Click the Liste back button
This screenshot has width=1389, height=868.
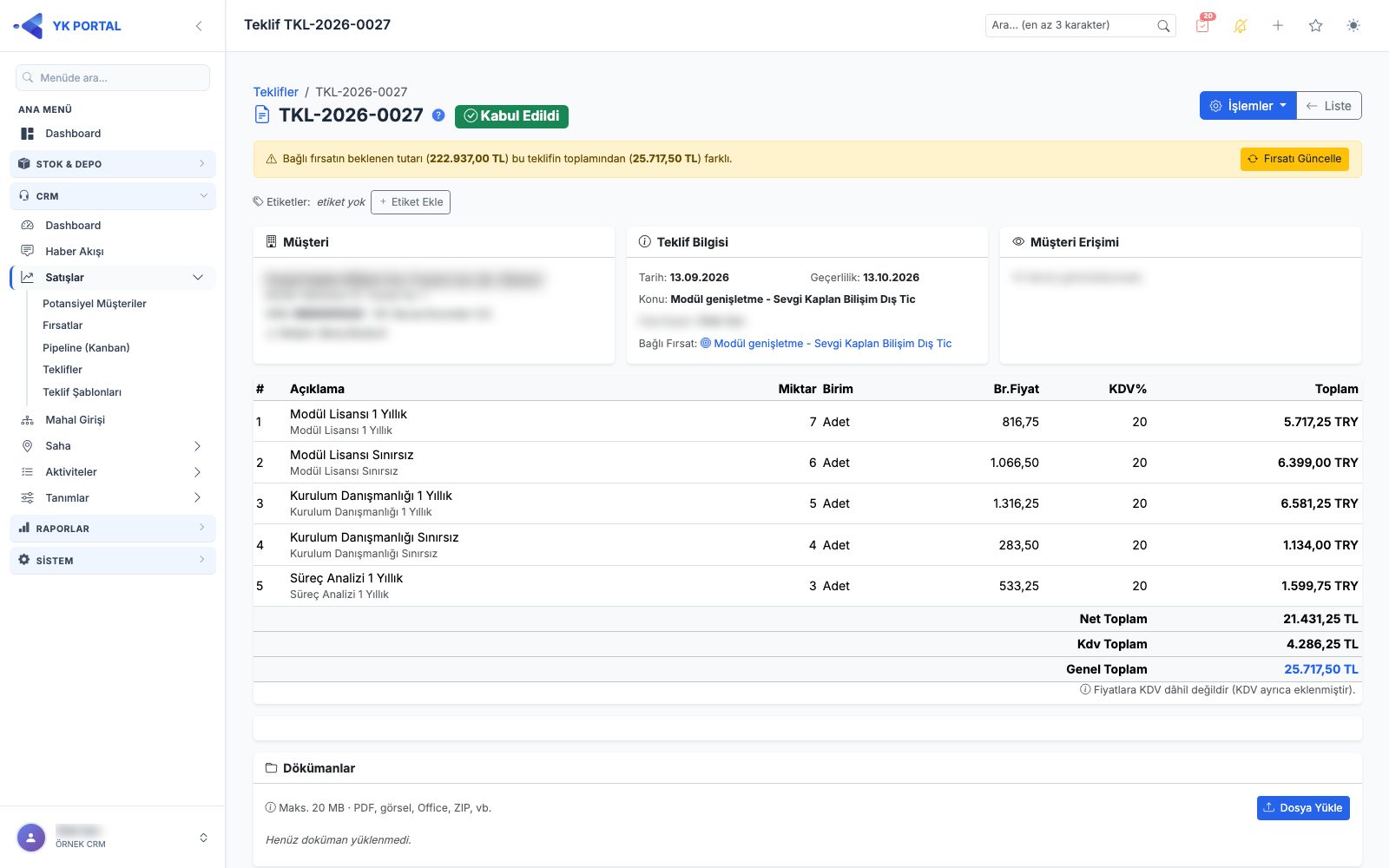[x=1329, y=106]
